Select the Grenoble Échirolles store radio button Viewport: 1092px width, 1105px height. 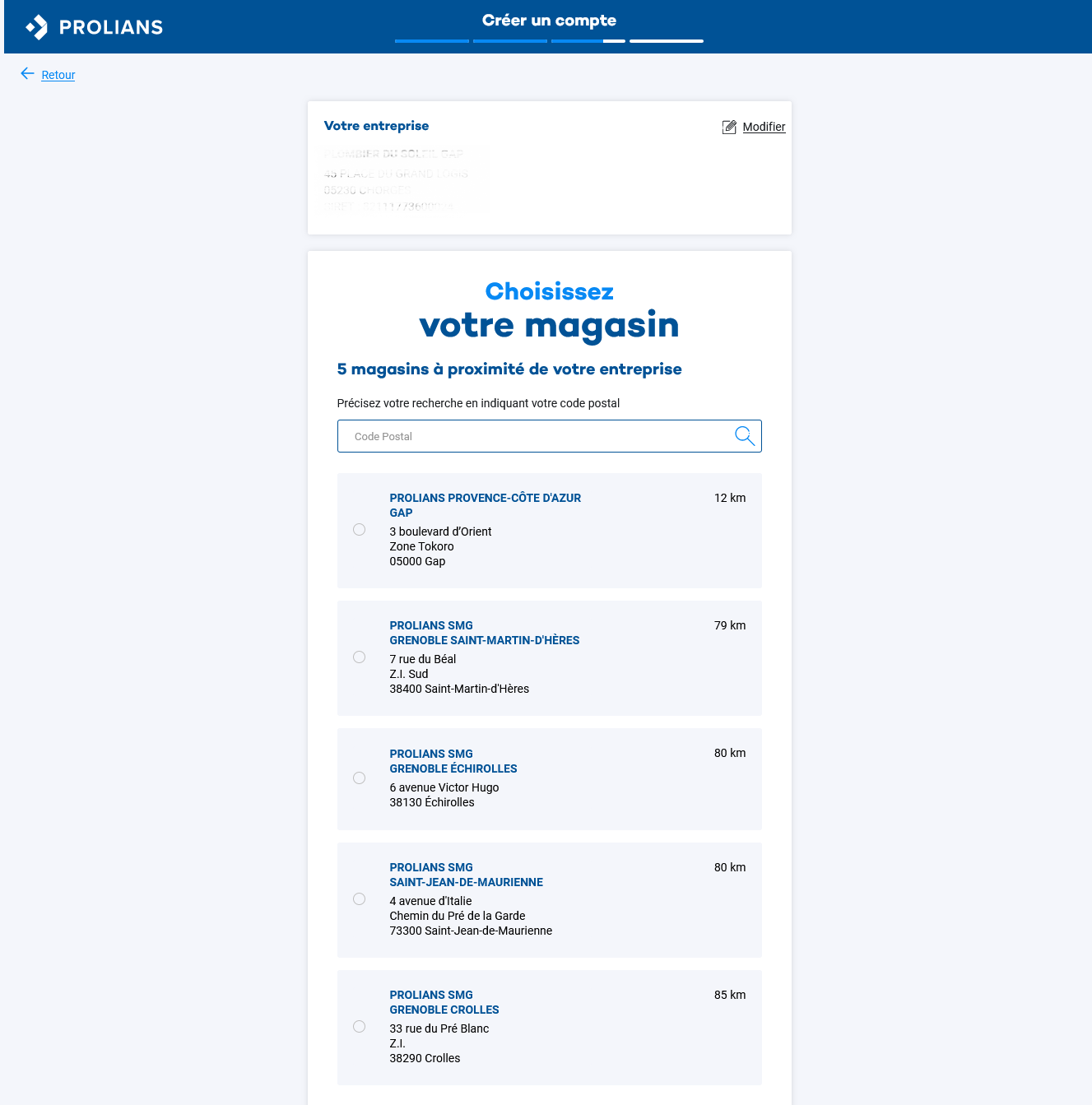click(x=359, y=778)
